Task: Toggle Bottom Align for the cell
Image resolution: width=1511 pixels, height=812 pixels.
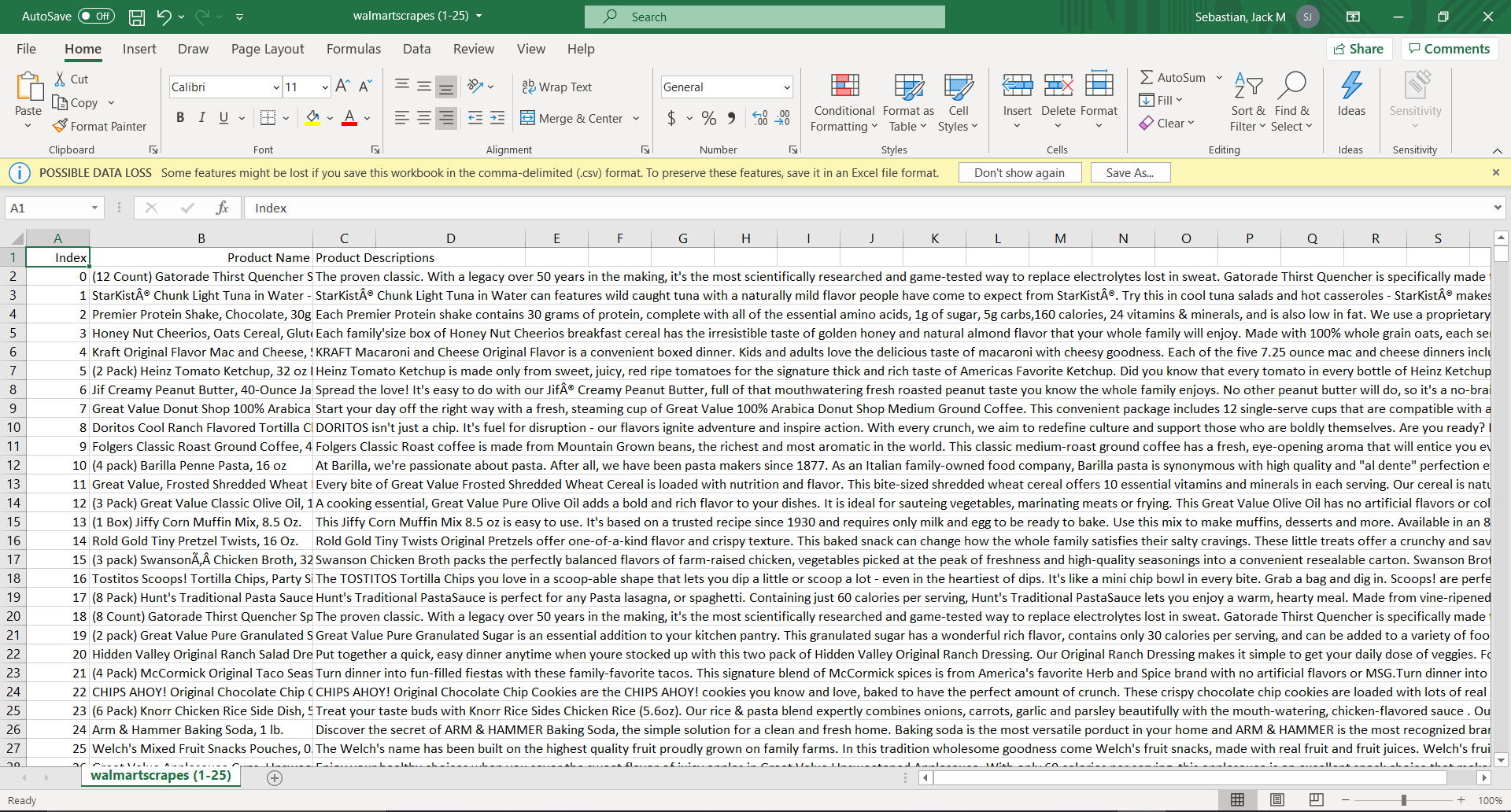Action: 446,87
